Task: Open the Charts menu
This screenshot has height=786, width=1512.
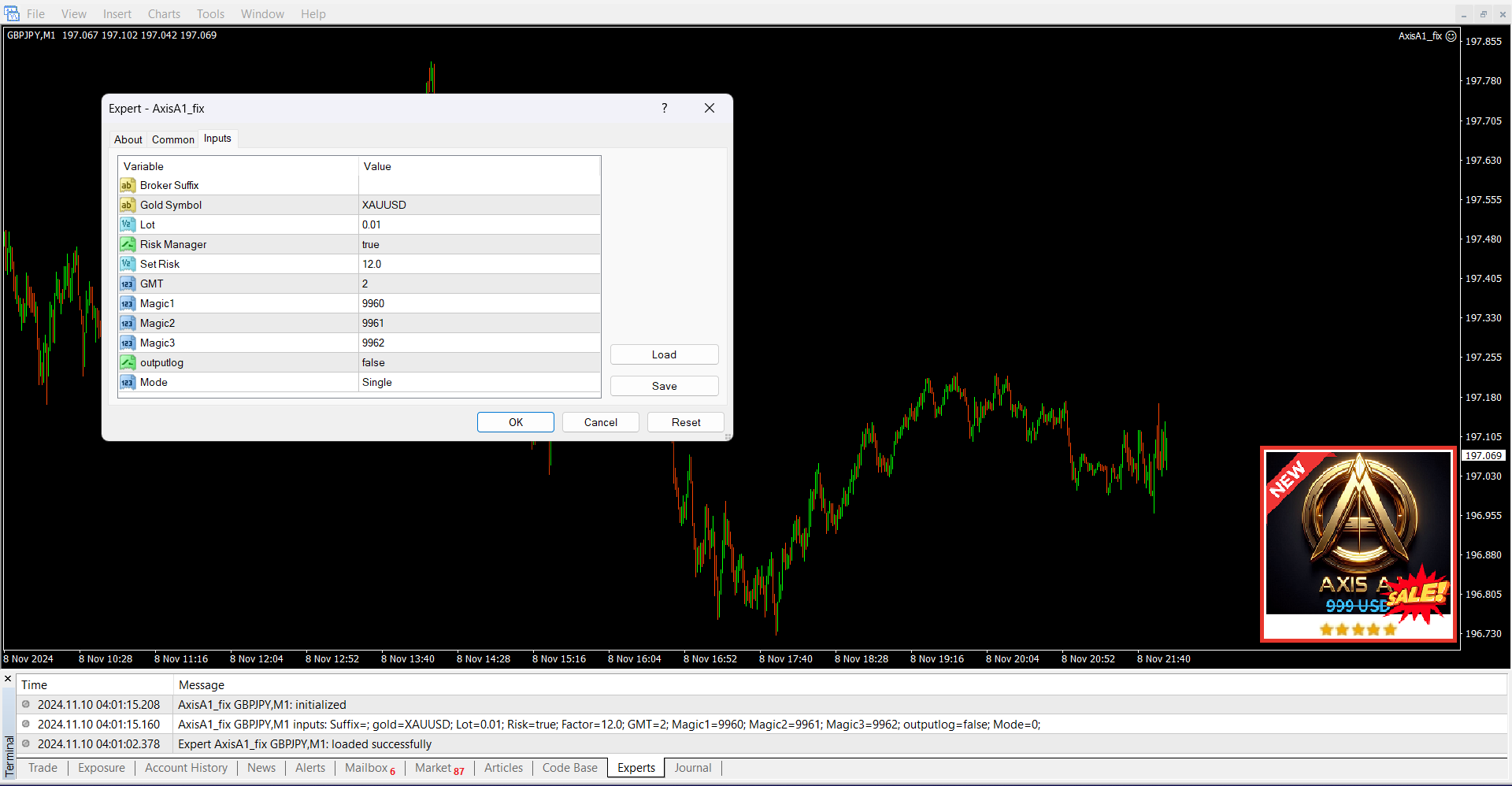Action: pyautogui.click(x=164, y=14)
